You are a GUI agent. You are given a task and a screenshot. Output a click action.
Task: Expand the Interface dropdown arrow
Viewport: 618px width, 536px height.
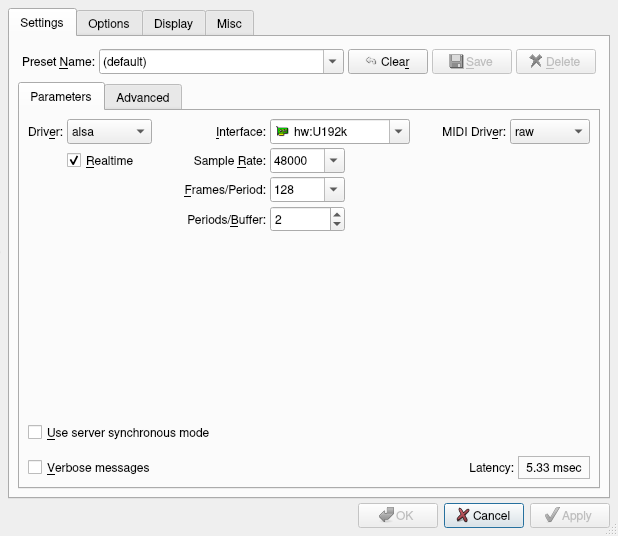click(x=399, y=132)
